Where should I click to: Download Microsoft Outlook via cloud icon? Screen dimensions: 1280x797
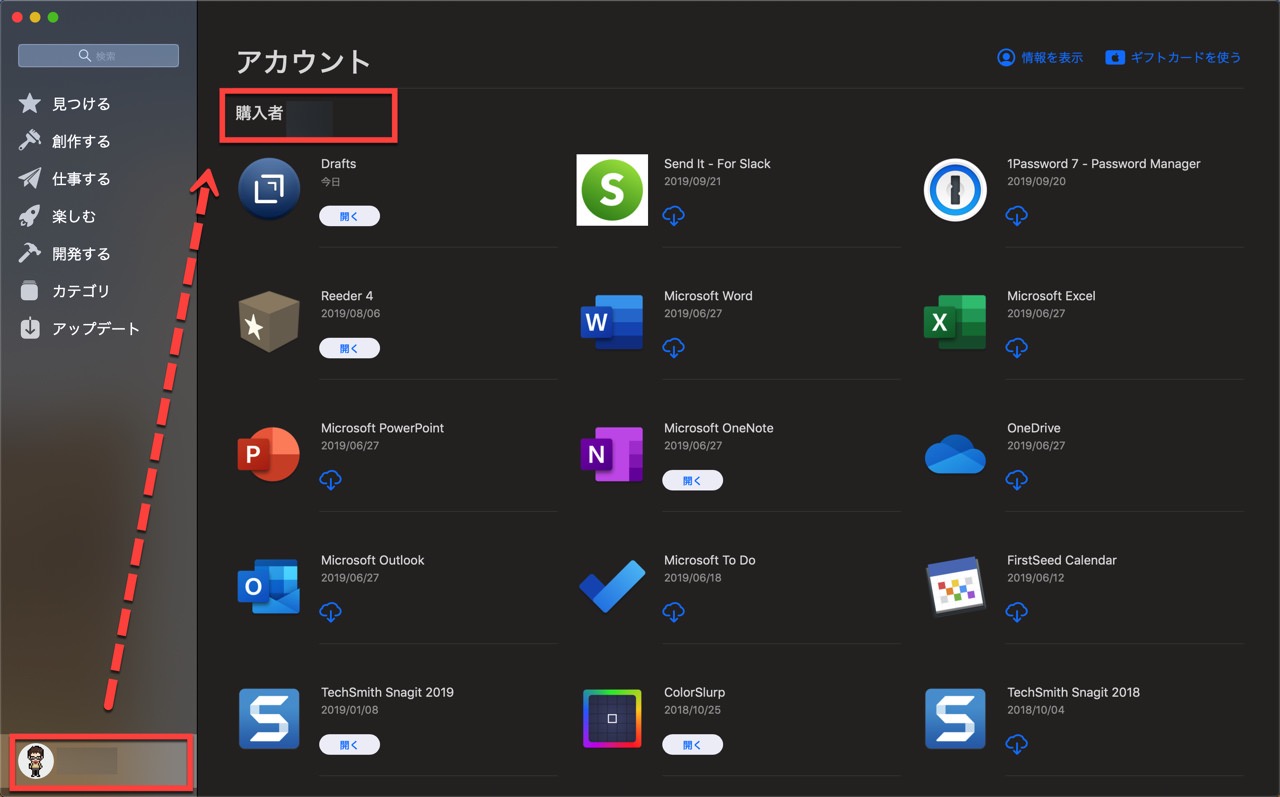click(x=331, y=611)
